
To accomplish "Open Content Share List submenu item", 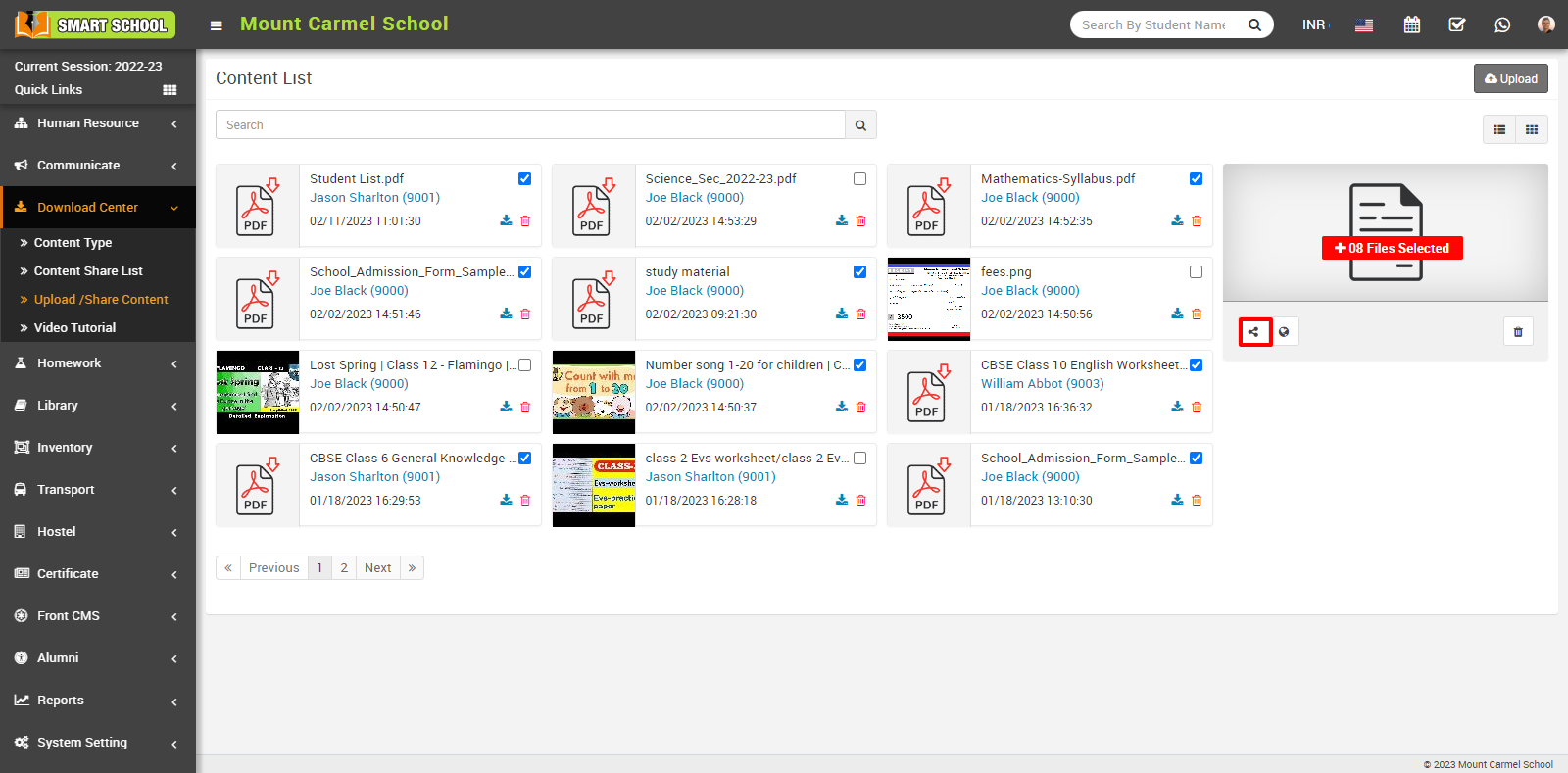I will (88, 271).
